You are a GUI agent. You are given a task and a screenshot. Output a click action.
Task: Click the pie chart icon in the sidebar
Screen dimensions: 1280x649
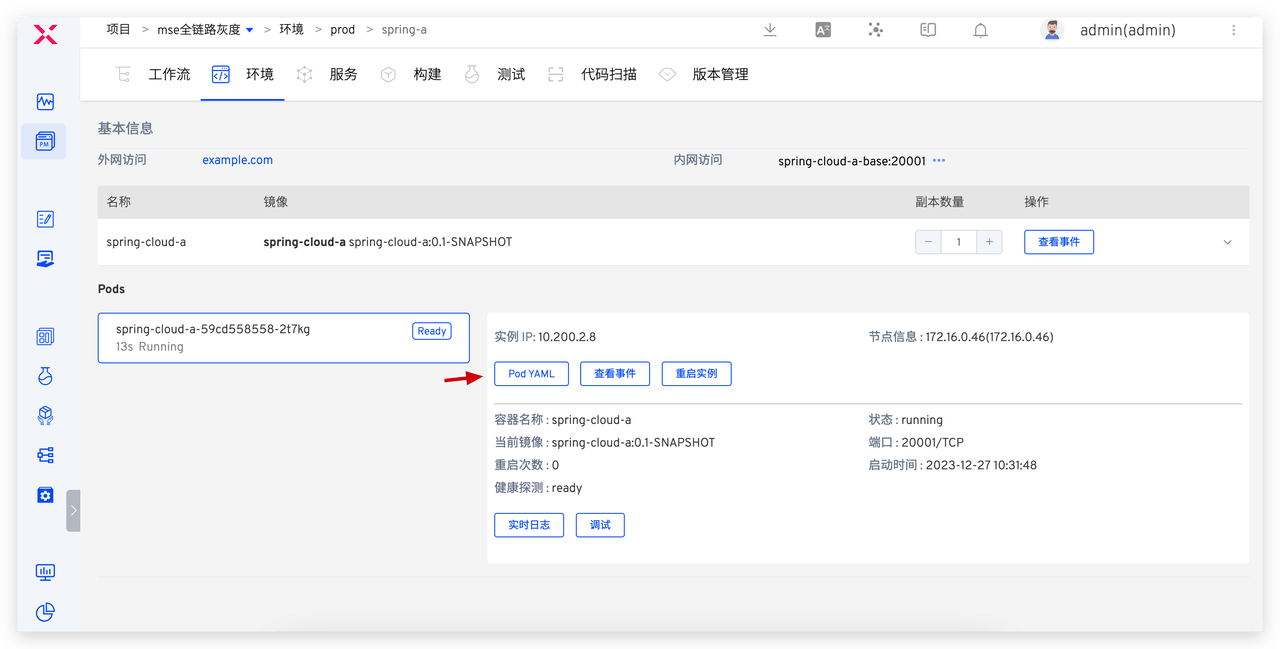click(x=44, y=611)
